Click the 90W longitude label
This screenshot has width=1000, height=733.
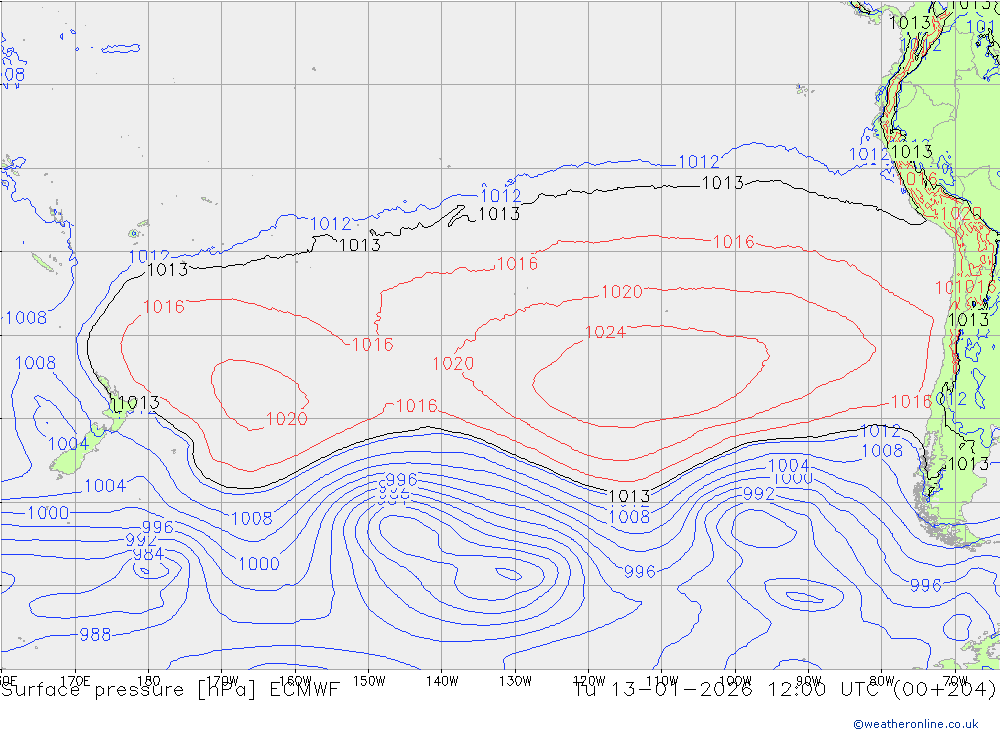pyautogui.click(x=809, y=681)
